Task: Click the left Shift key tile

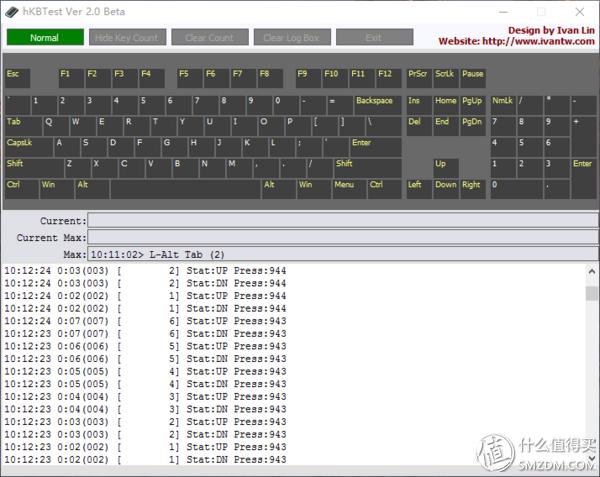Action: pyautogui.click(x=34, y=168)
